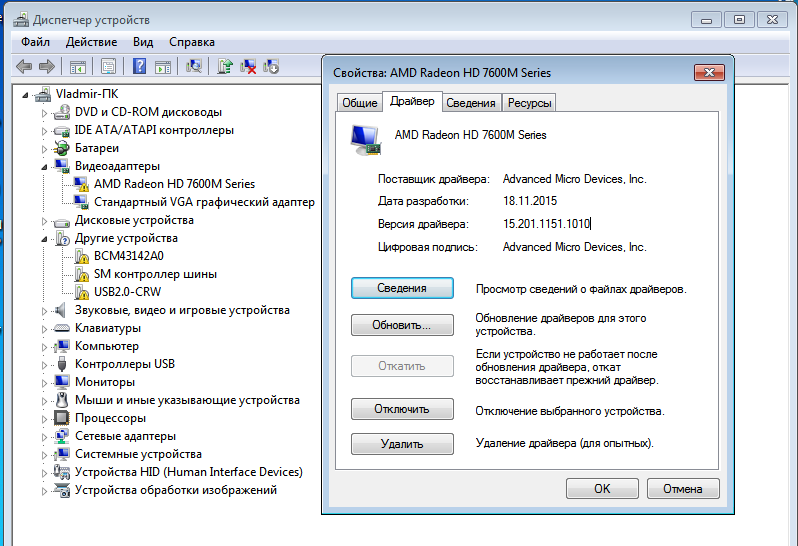Switch to the Сведения tab
The image size is (798, 546).
(x=471, y=103)
